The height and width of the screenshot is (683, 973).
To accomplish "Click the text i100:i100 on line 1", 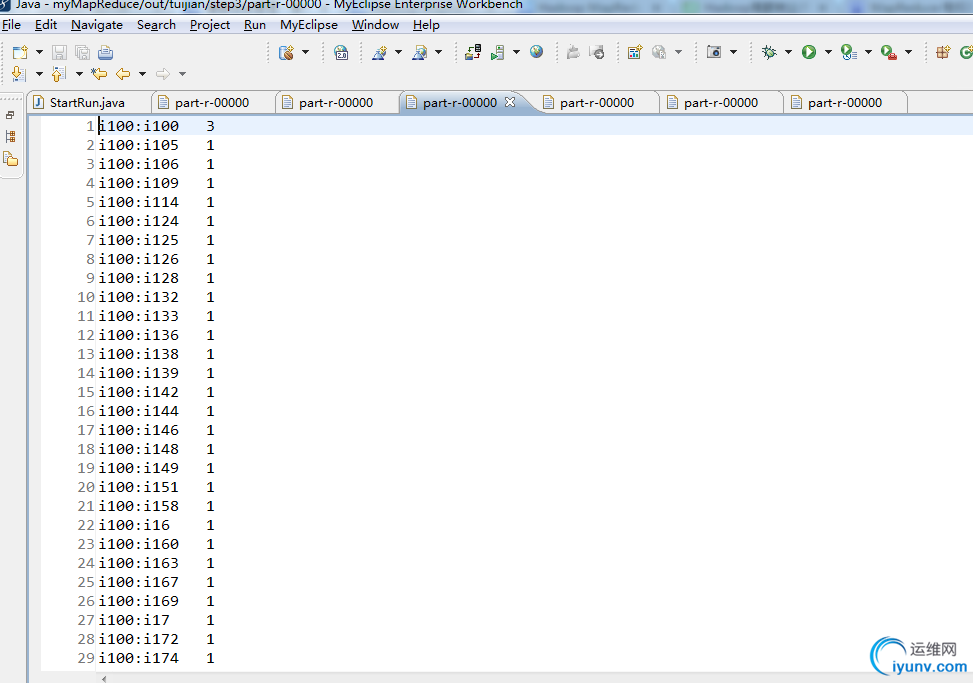I will click(x=138, y=126).
